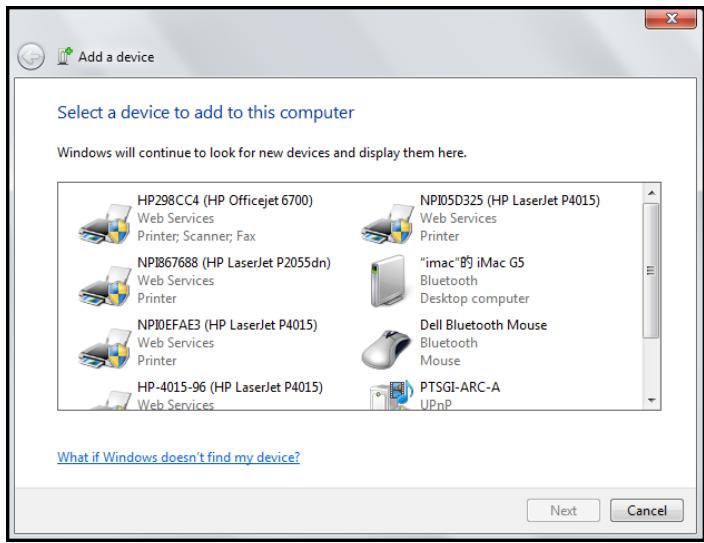This screenshot has height=543, width=704.
Task: Select the PTSGI-ARC-A device name
Action: (460, 387)
